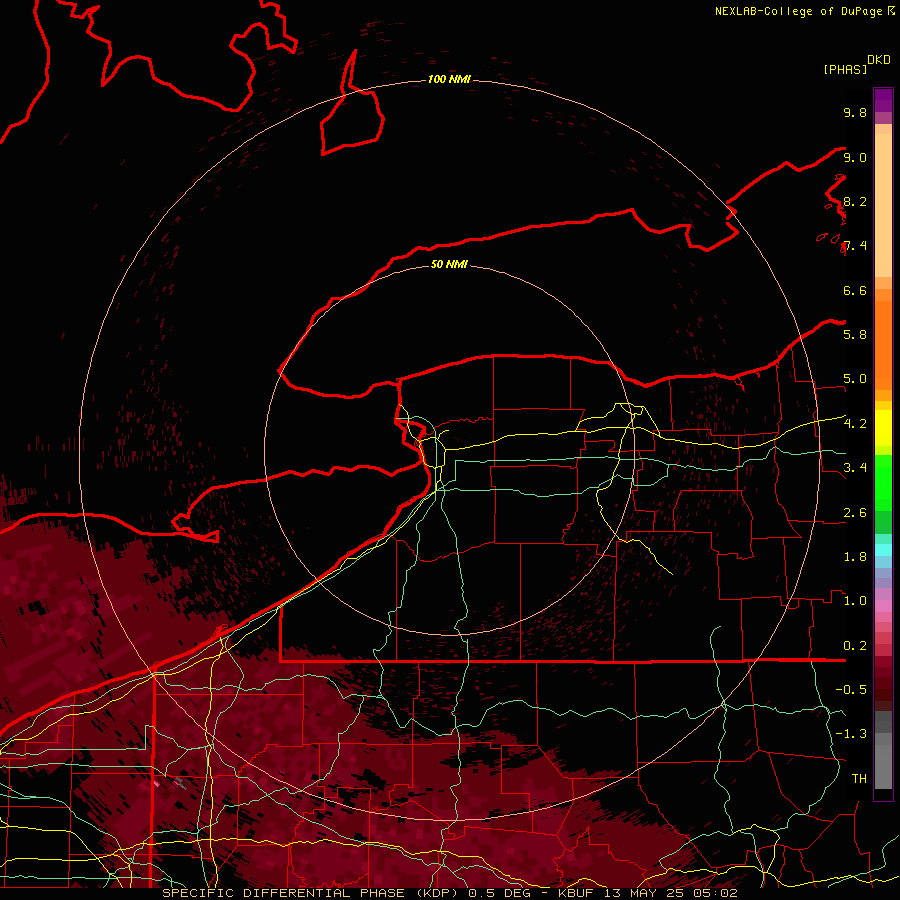The width and height of the screenshot is (900, 900).
Task: Click the 6.6 value on the color scale
Action: [x=855, y=290]
